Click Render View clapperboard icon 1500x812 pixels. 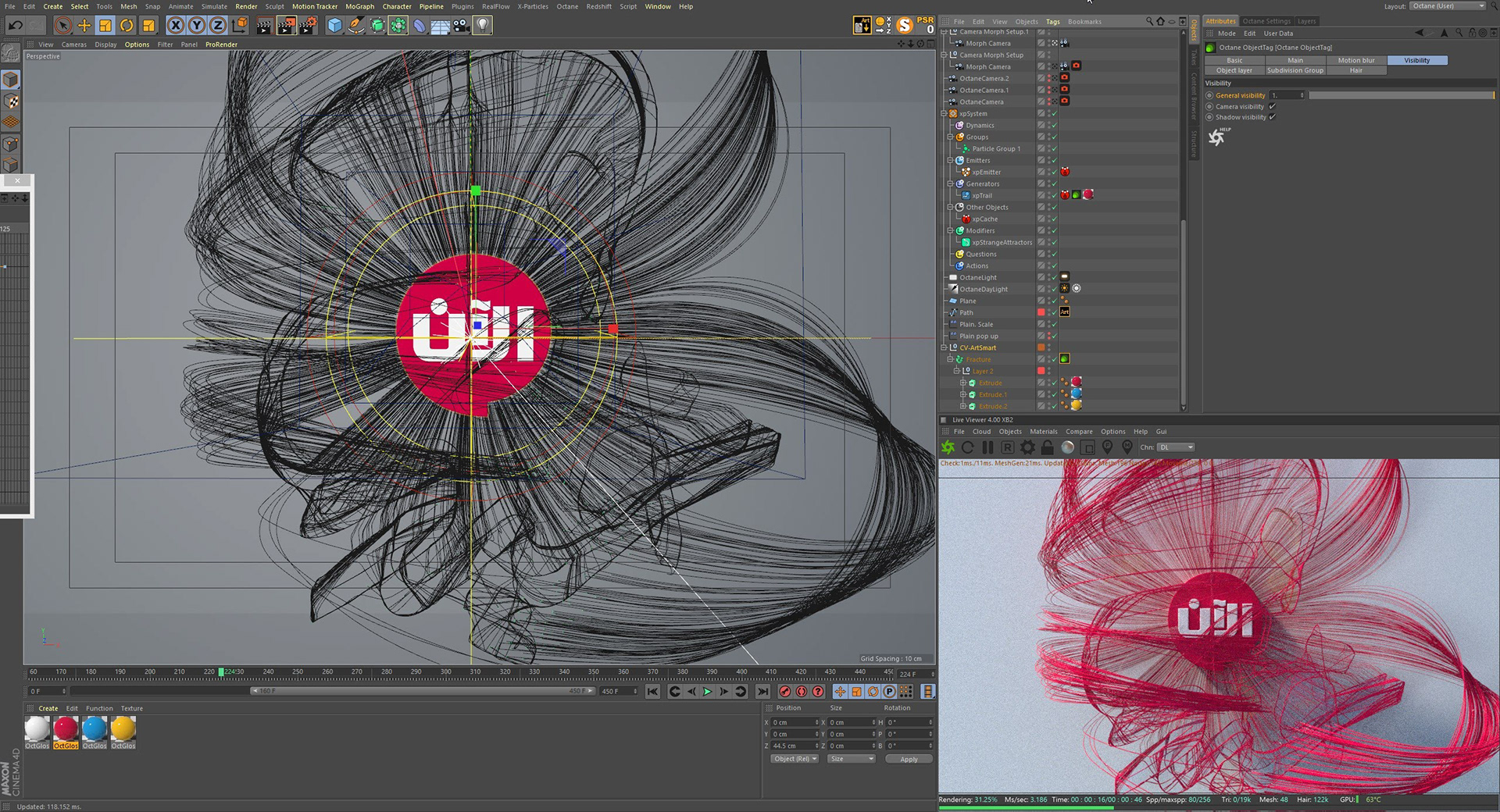(264, 26)
